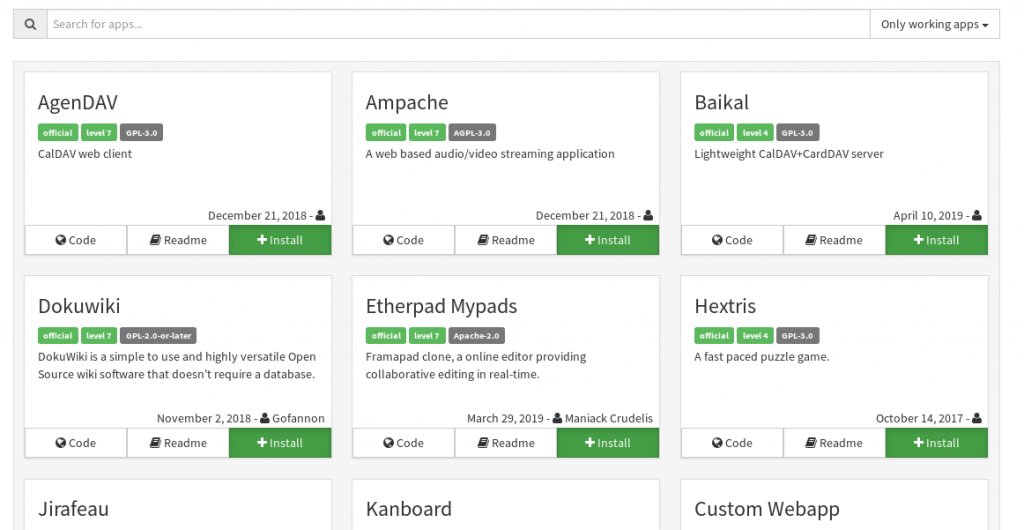Click the GPL-3.0 badge on Hextris
The height and width of the screenshot is (530, 1024).
[798, 335]
